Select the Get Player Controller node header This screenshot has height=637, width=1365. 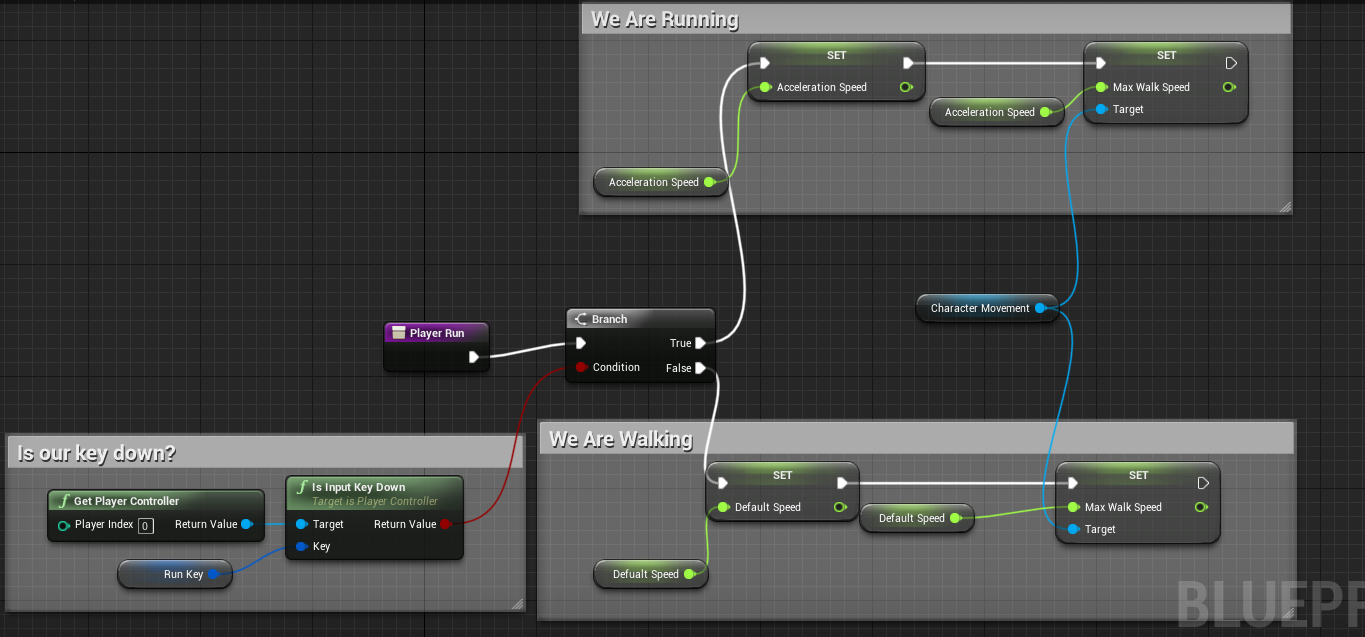[x=126, y=501]
